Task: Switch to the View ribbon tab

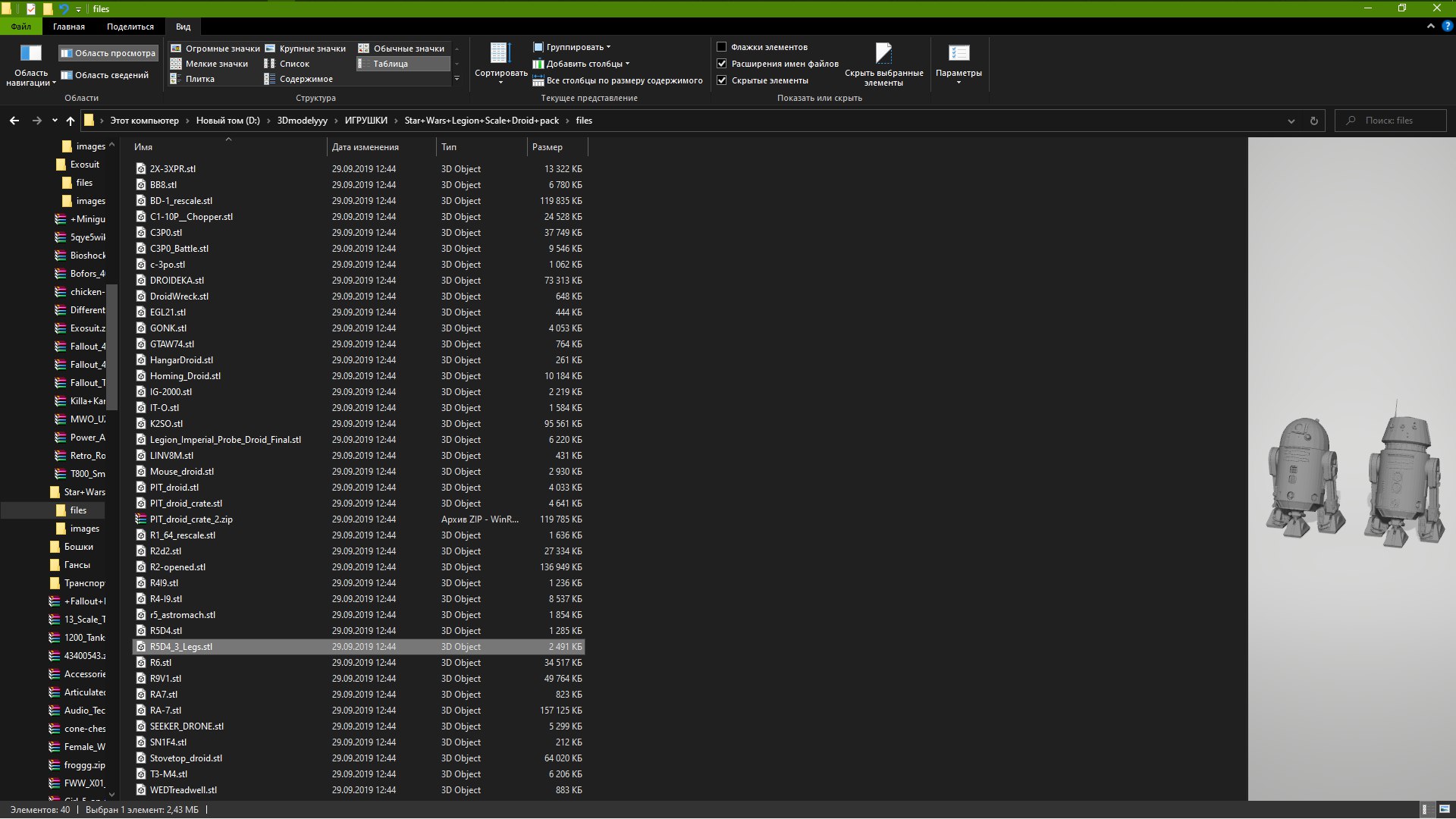Action: point(184,27)
